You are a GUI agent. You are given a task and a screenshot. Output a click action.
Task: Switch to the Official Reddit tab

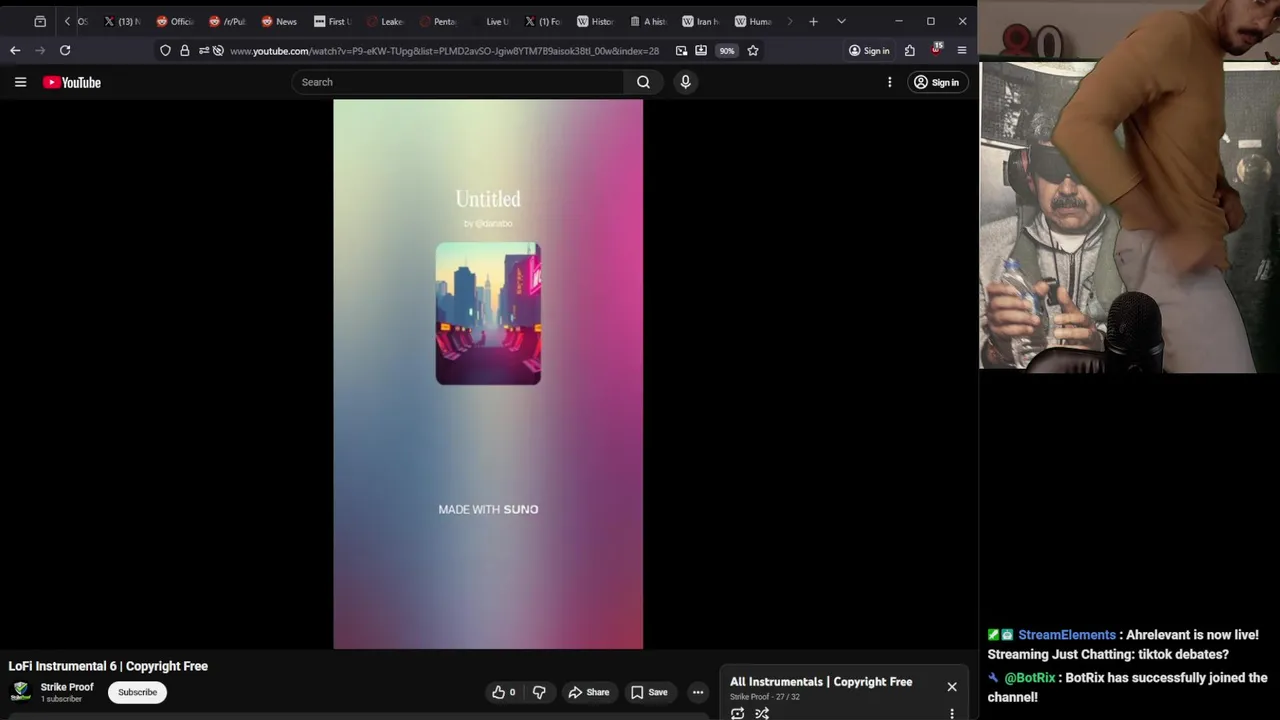175,21
